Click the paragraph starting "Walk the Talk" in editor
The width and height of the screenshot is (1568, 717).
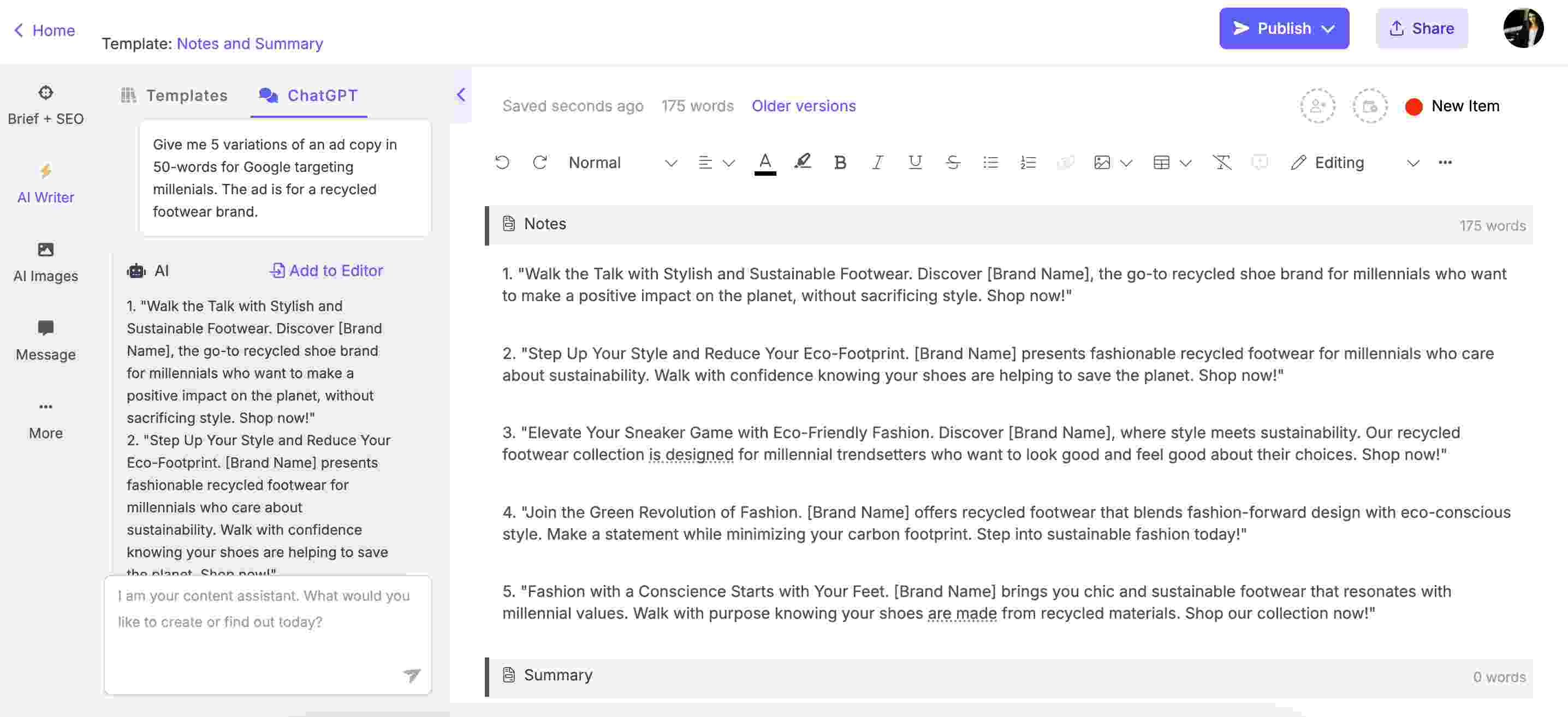(1005, 284)
